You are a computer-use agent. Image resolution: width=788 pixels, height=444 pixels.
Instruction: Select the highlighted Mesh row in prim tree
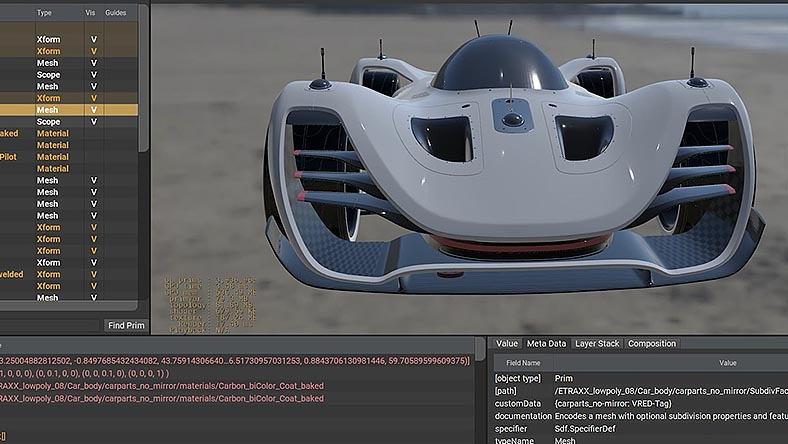(69, 110)
